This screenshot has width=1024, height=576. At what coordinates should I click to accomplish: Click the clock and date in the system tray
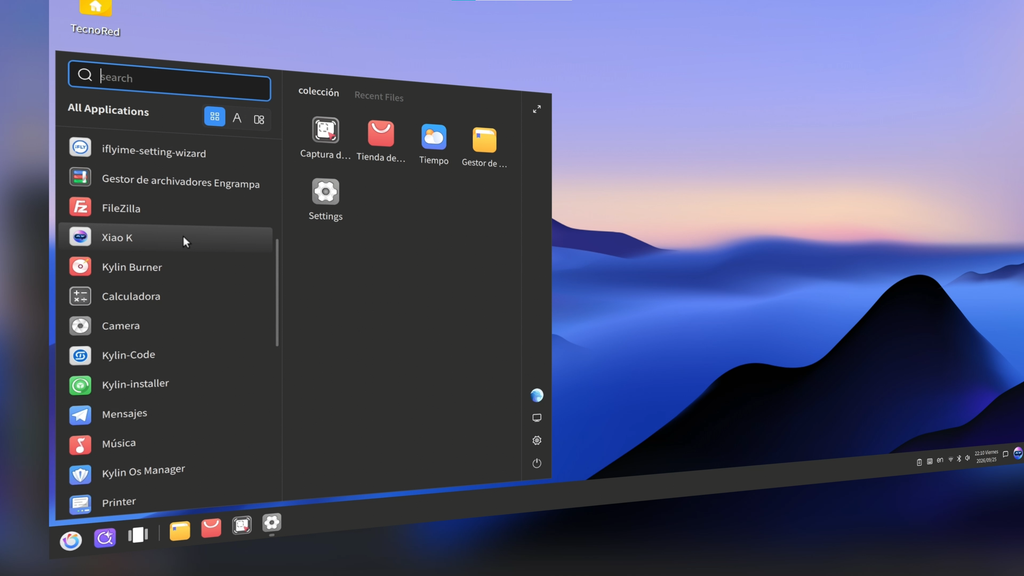(x=986, y=456)
